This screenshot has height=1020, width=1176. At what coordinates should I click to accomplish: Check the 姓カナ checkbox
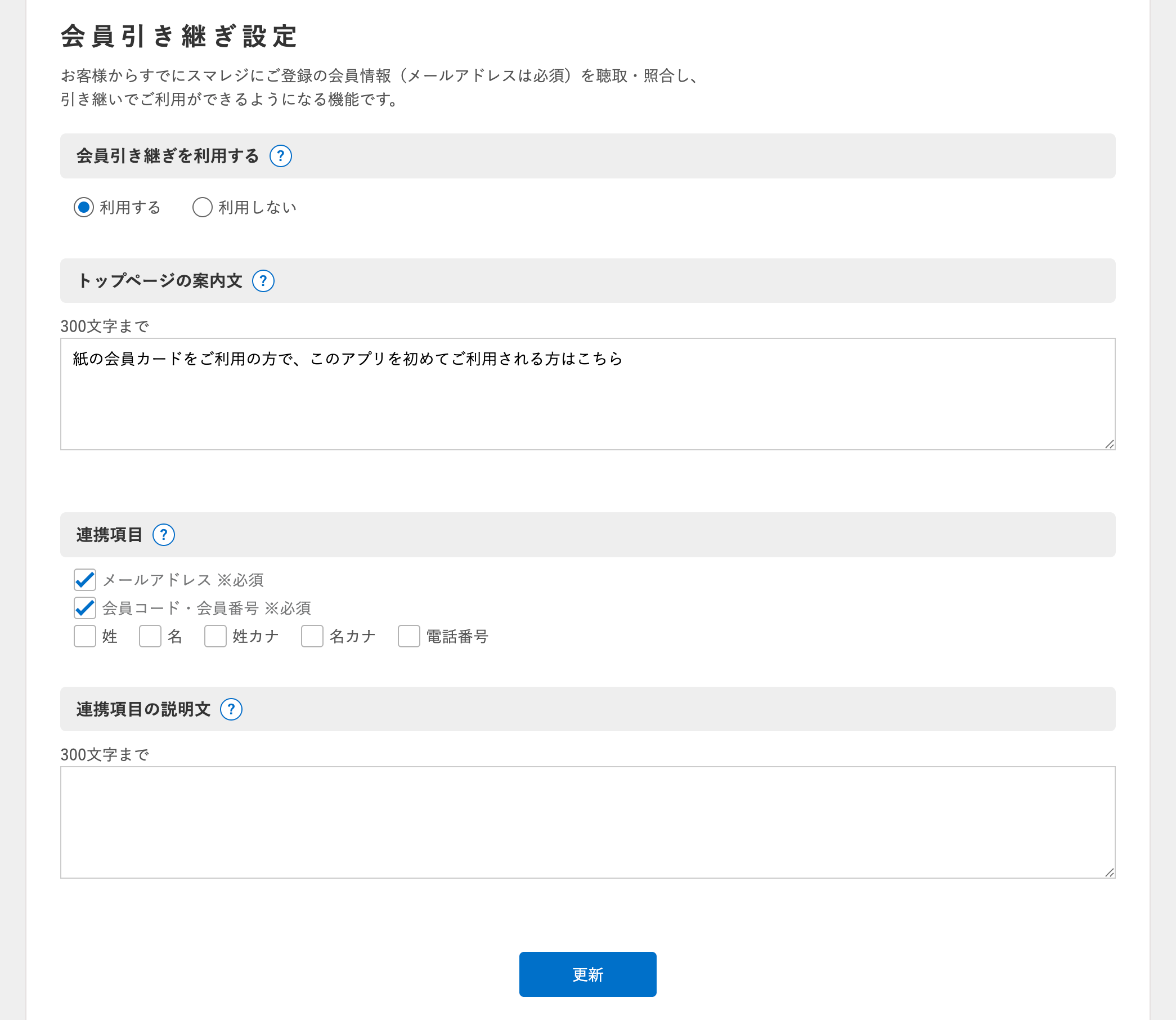(x=214, y=636)
